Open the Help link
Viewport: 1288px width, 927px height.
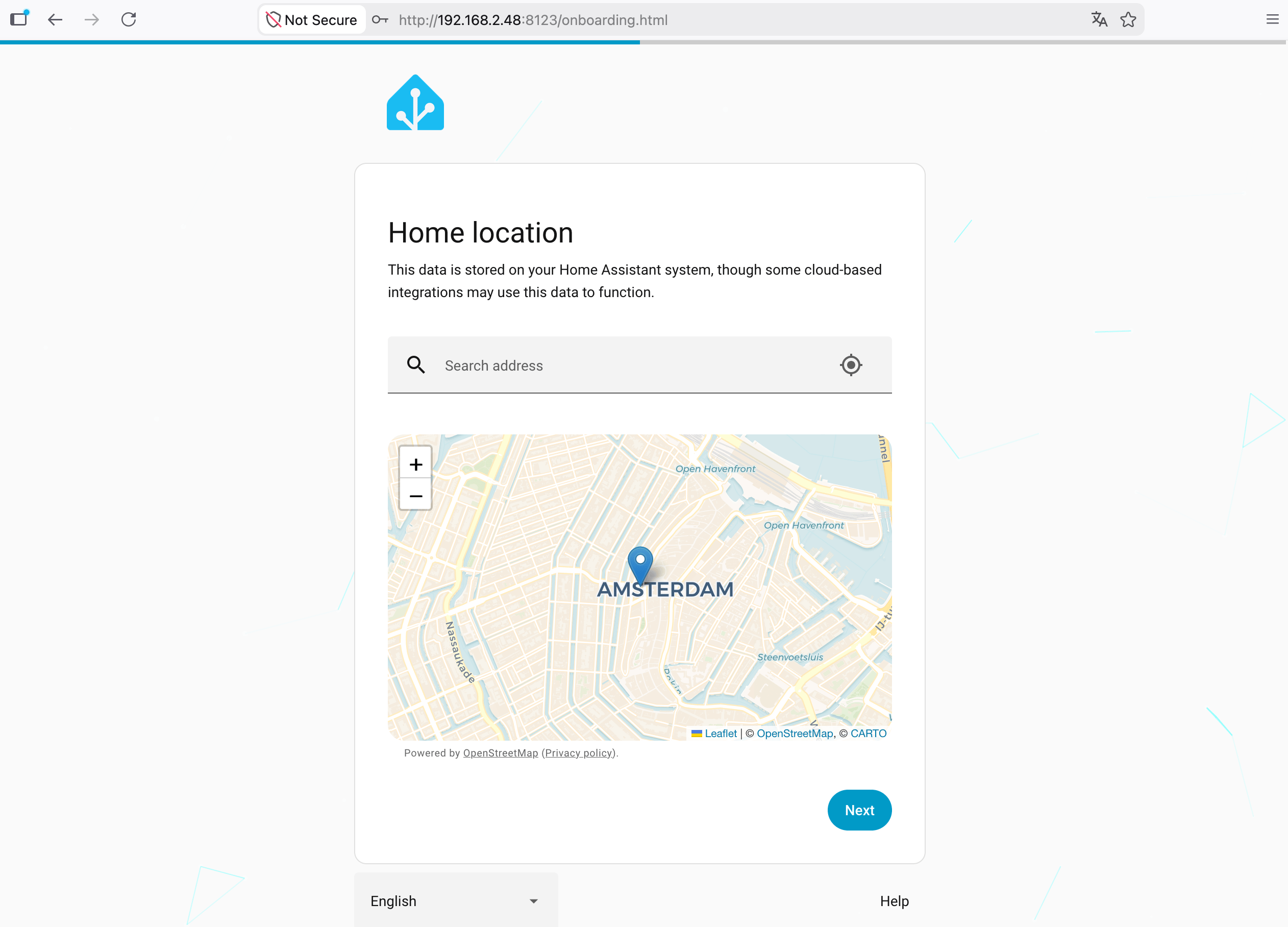pyautogui.click(x=895, y=901)
